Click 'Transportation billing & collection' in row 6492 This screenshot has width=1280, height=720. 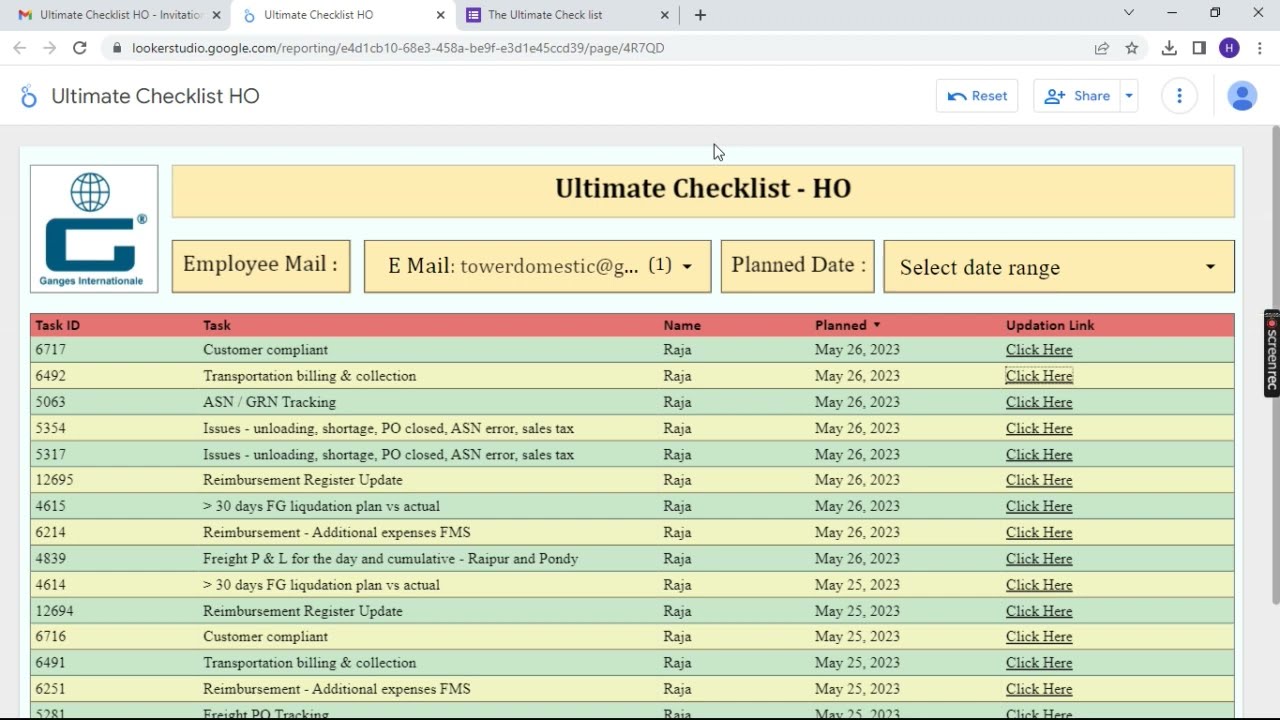(309, 376)
